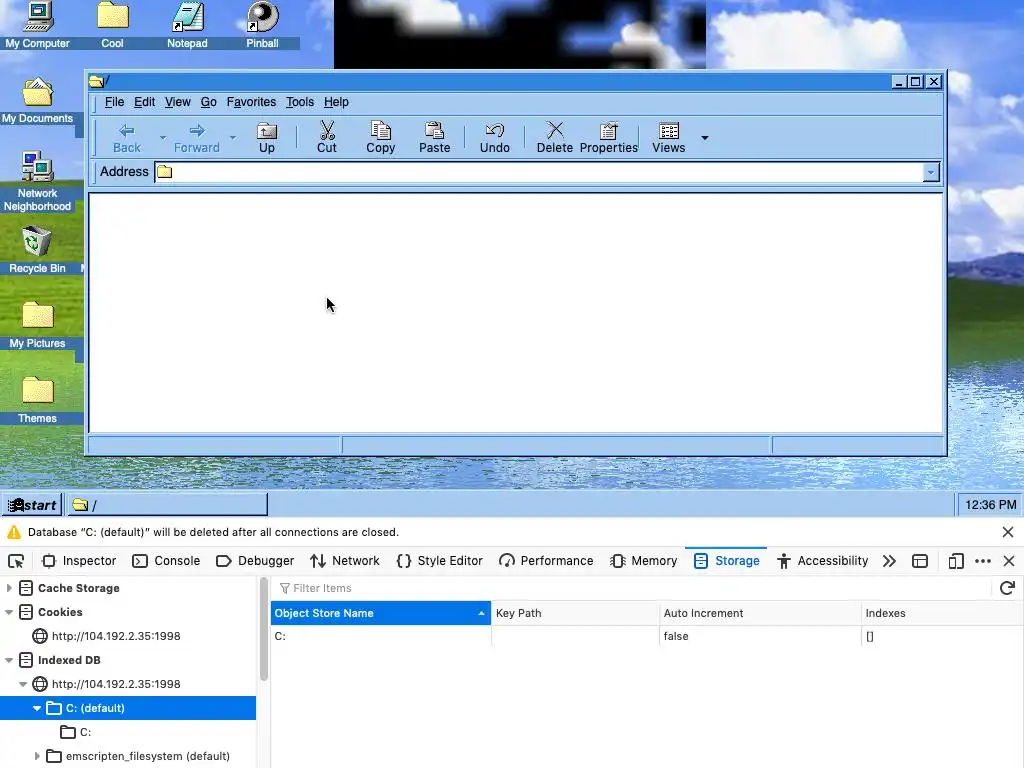Click the Forward toolbar button
This screenshot has height=768, width=1024.
coord(197,138)
